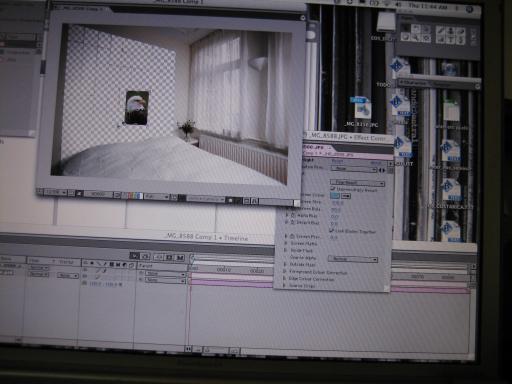Select the Selection arrow tool in Tools palette
Image resolution: width=512 pixels, height=384 pixels.
pos(406,29)
